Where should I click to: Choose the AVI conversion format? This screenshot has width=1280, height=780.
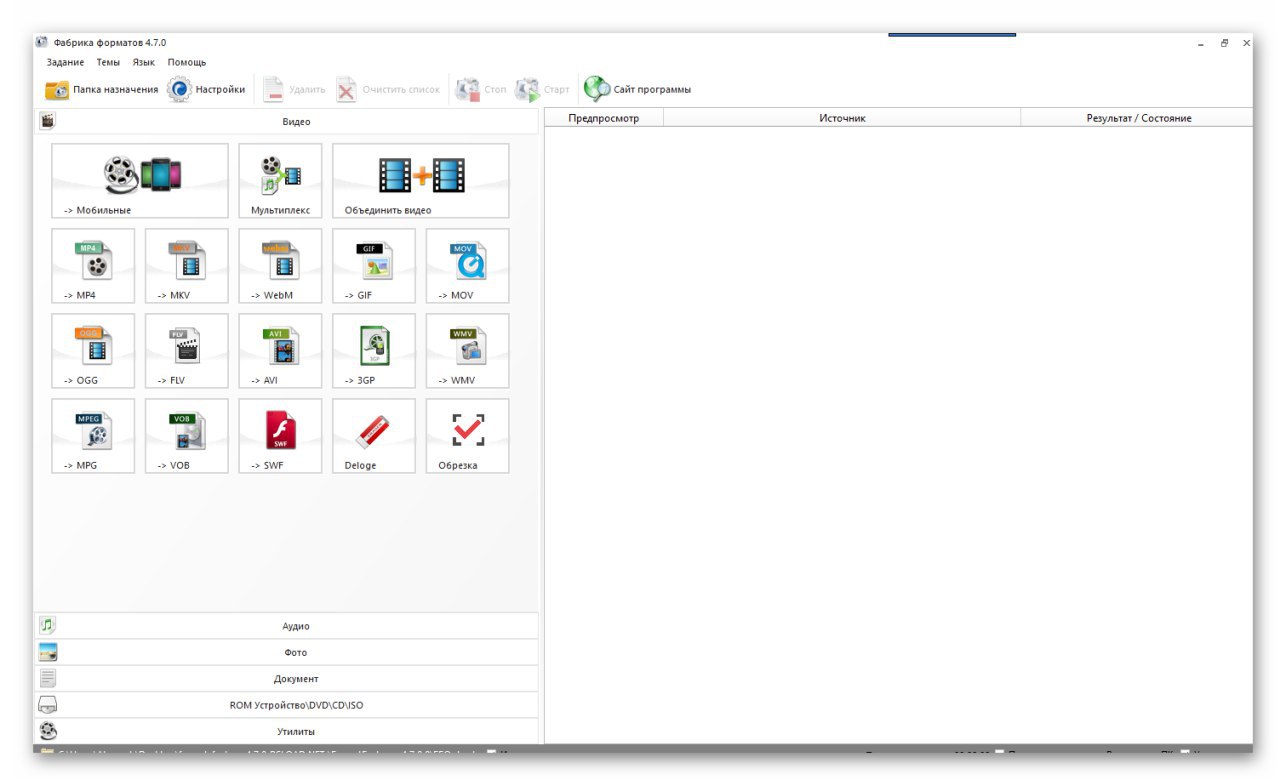[280, 351]
